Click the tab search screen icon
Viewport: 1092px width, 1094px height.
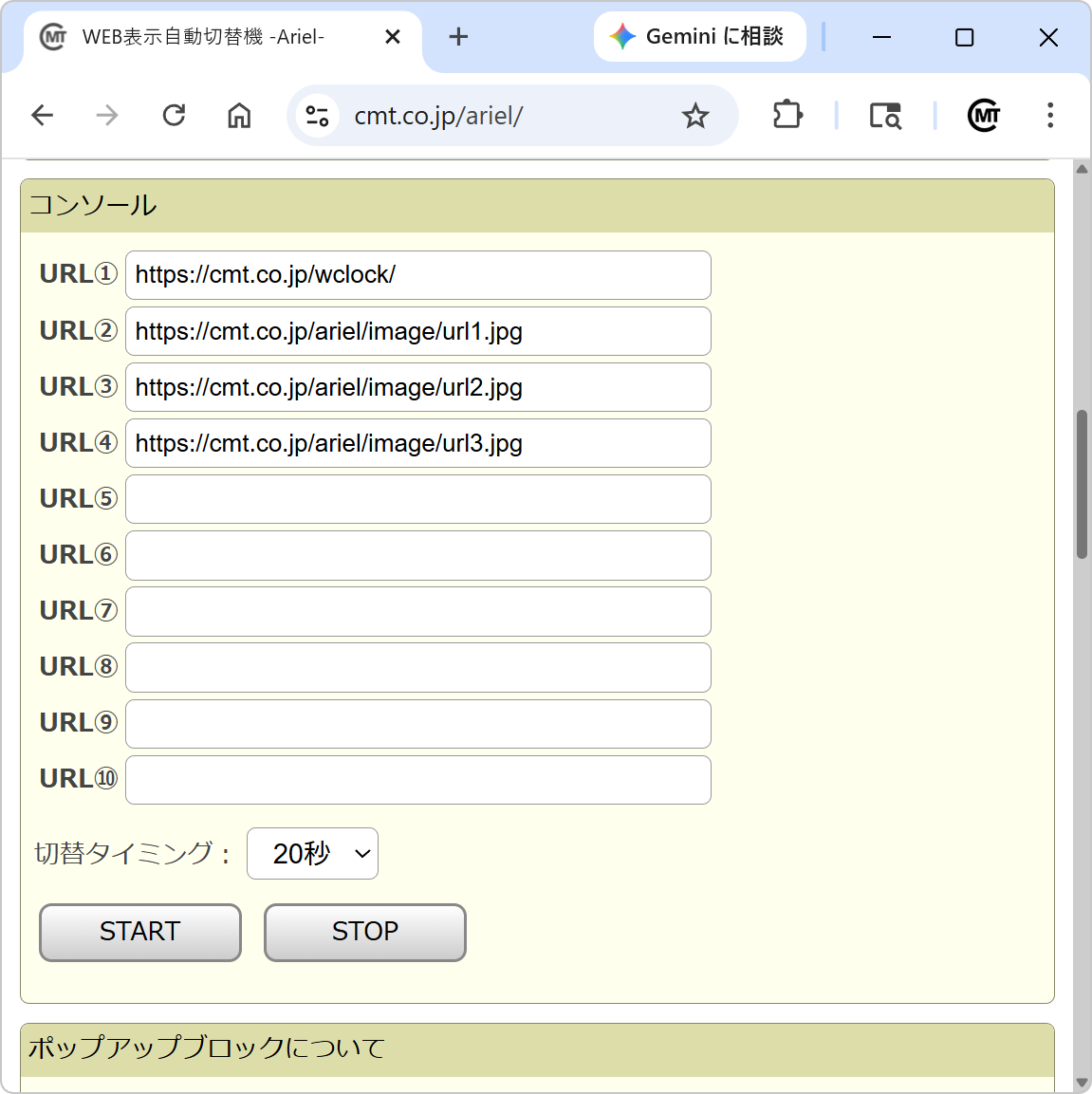(x=885, y=116)
